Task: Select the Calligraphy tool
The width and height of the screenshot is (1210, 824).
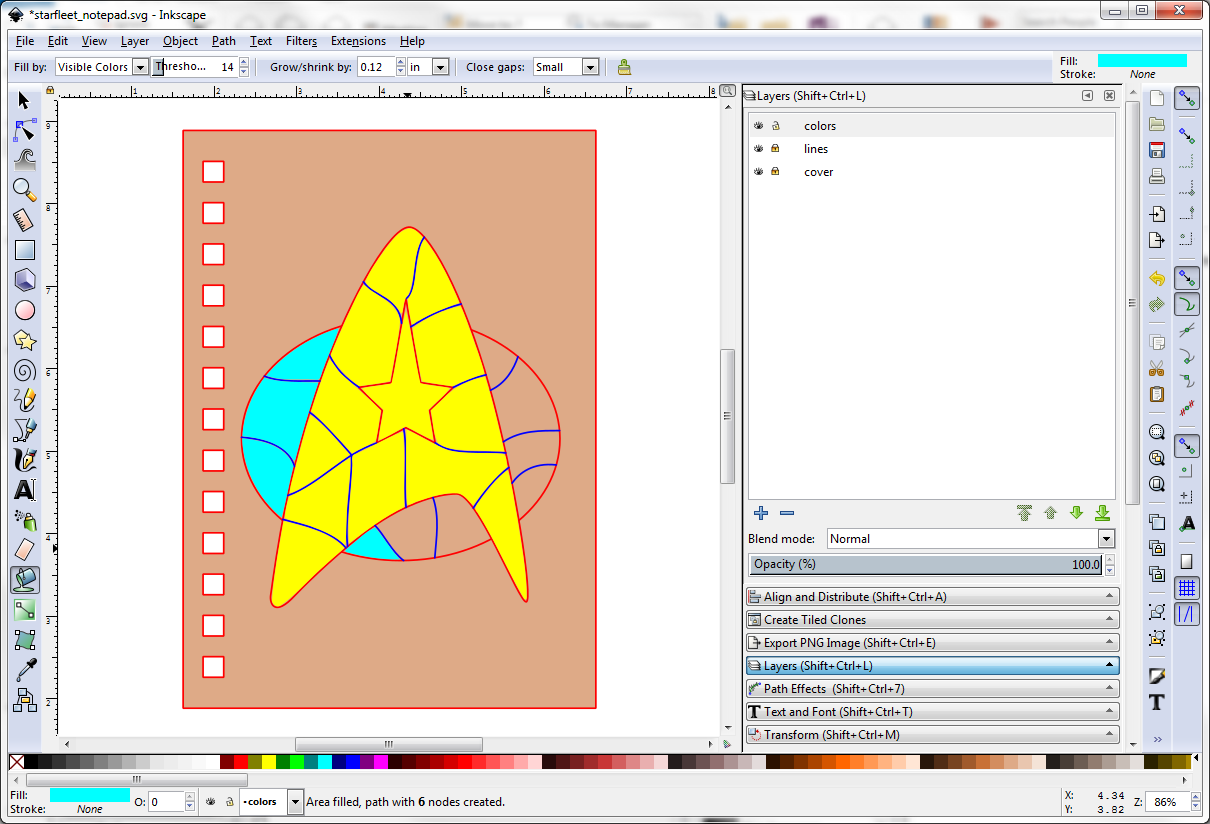Action: [24, 460]
